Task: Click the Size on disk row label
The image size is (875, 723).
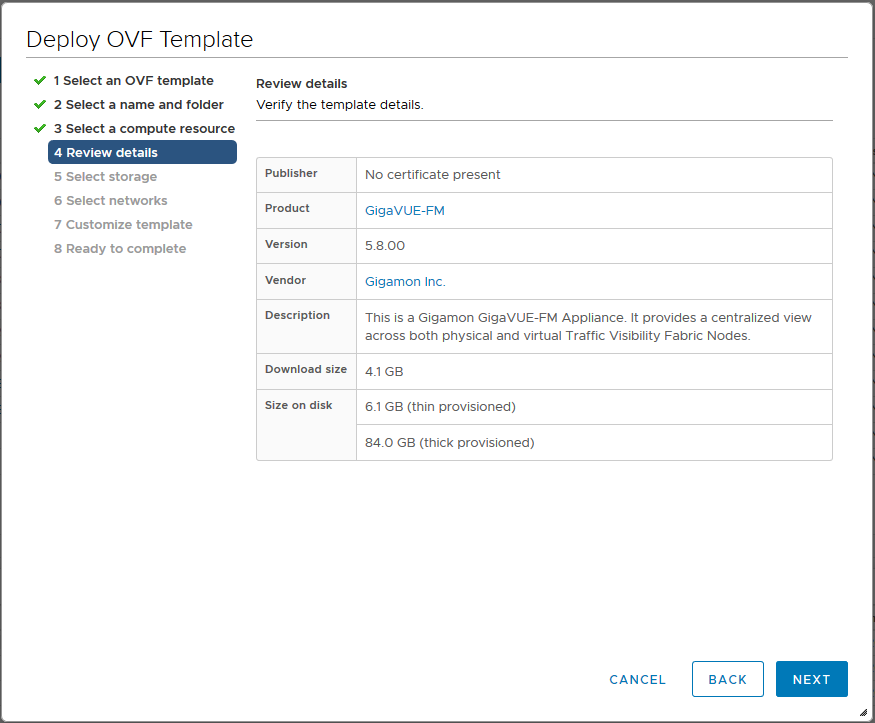Action: 299,405
